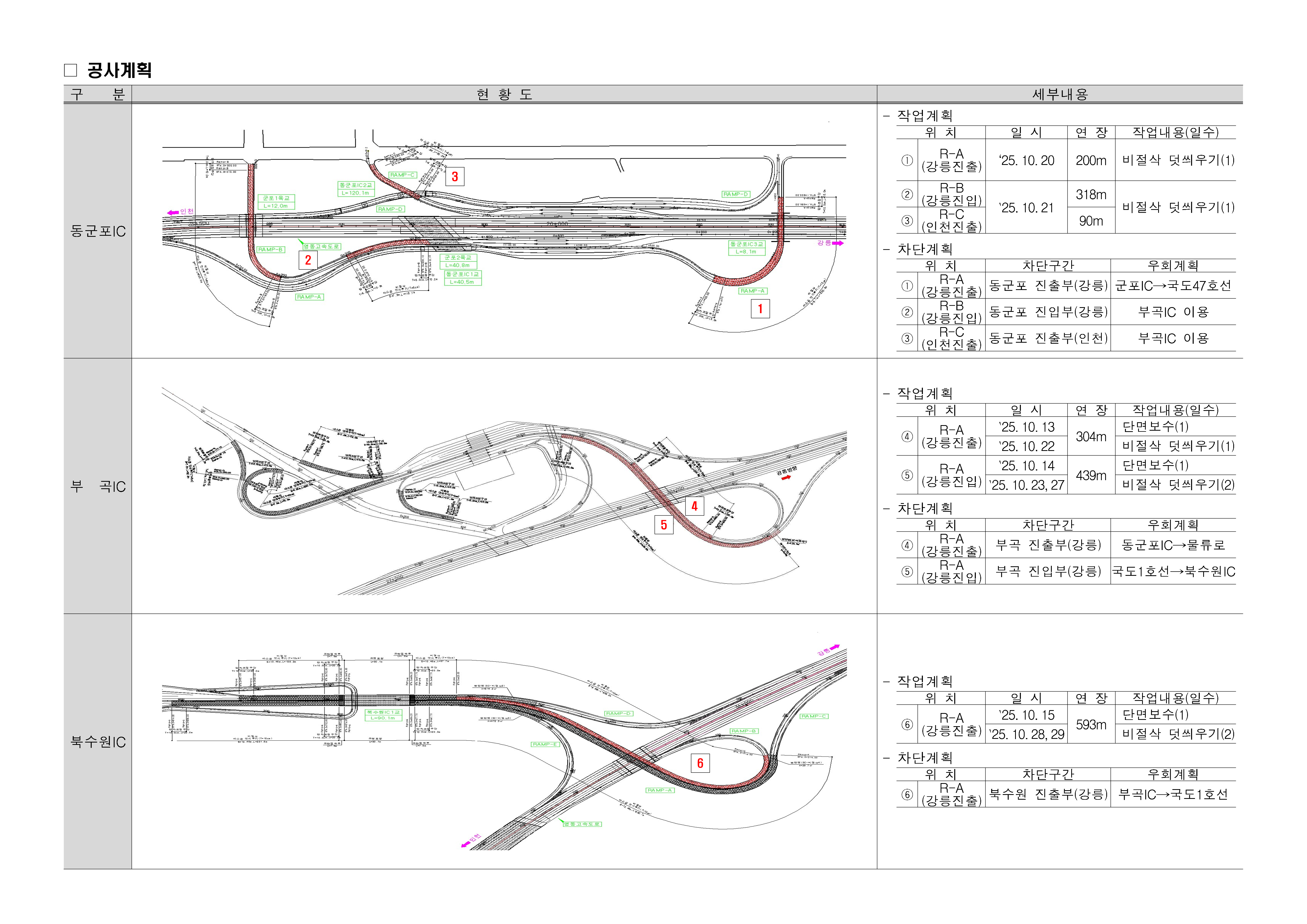Click the checkbox square before 공사계획
The width and height of the screenshot is (1307, 924).
[71, 71]
